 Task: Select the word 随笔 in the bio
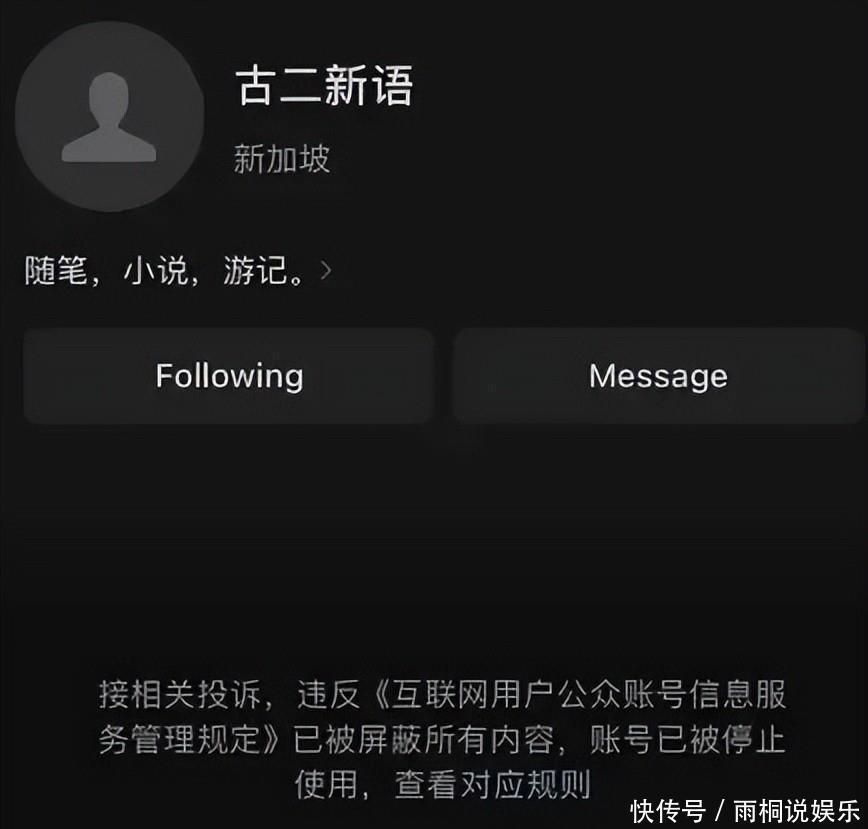pos(56,271)
